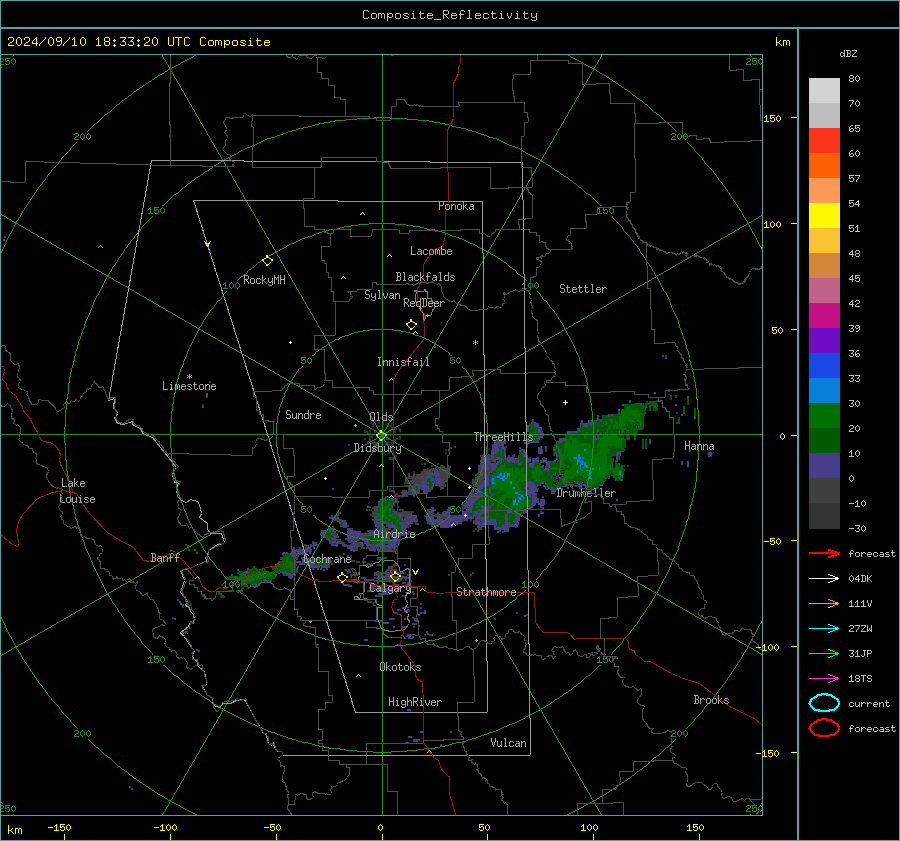This screenshot has width=900, height=841.
Task: Click the yellow diamond marker above Calgary label
Action: coord(395,576)
